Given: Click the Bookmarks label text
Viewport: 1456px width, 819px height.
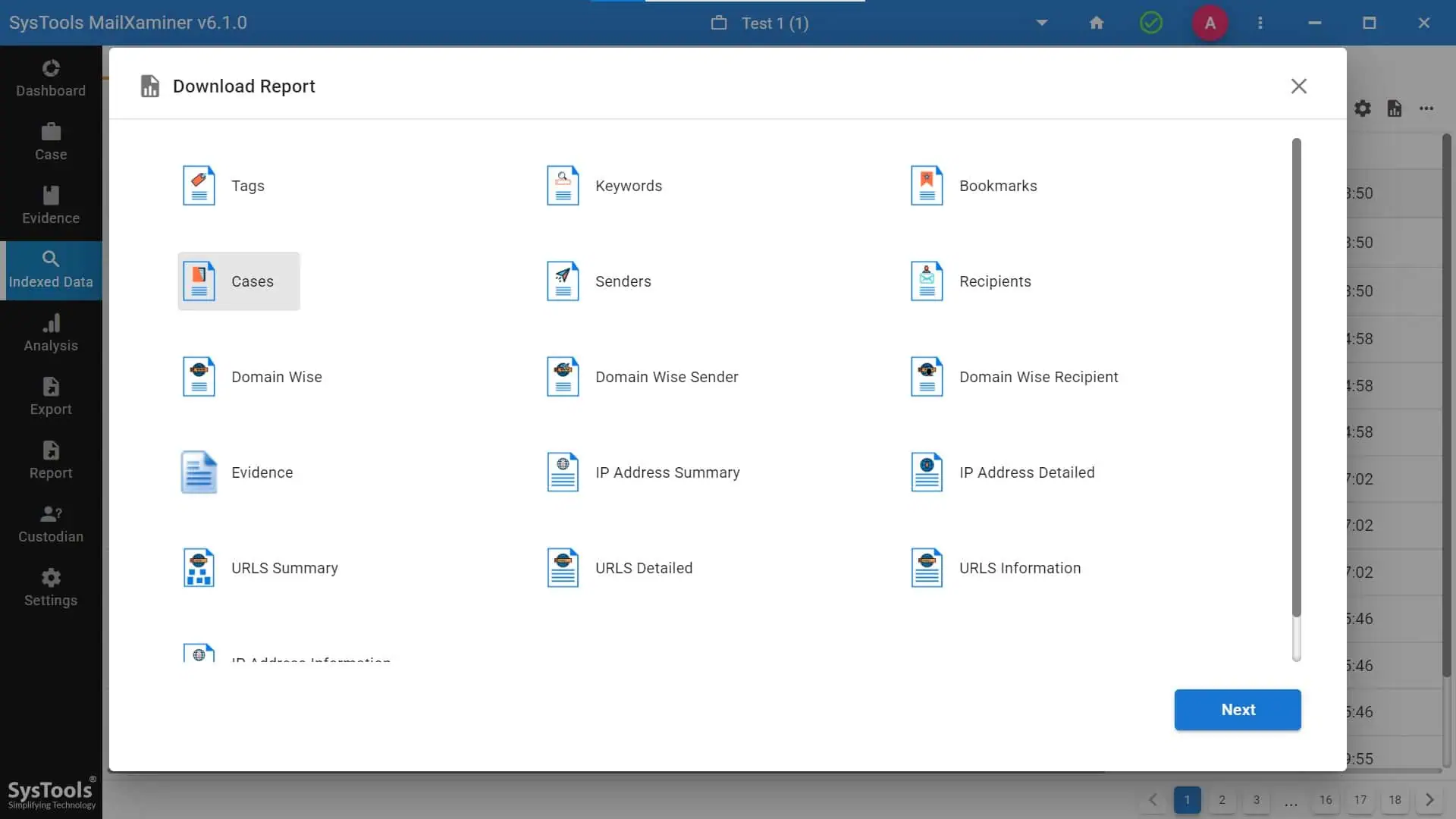Looking at the screenshot, I should (998, 186).
